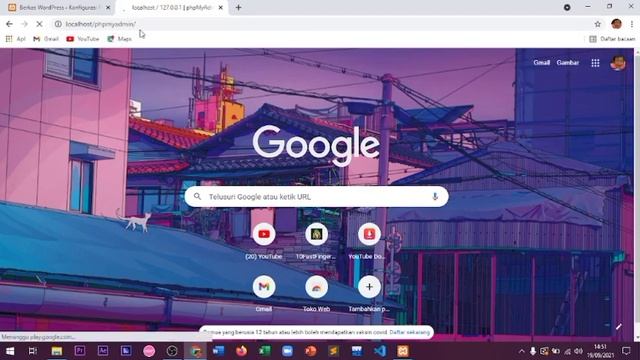Bookmark this page with the star icon
Image resolution: width=640 pixels, height=360 pixels.
click(x=598, y=24)
